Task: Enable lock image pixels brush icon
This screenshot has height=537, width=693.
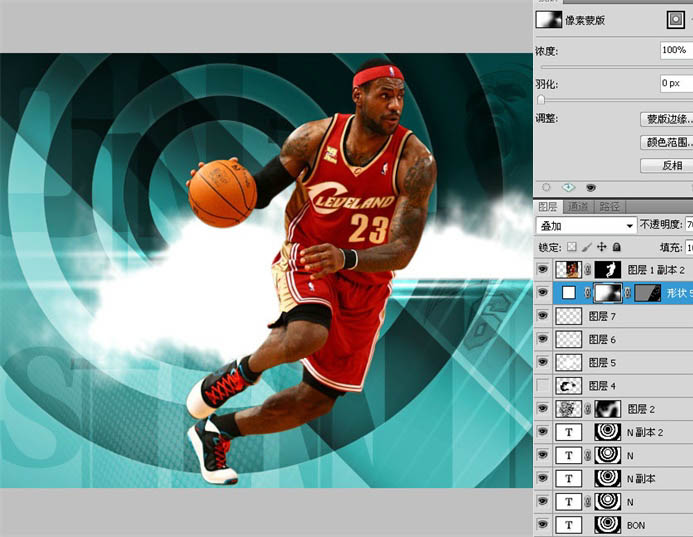Action: tap(586, 247)
